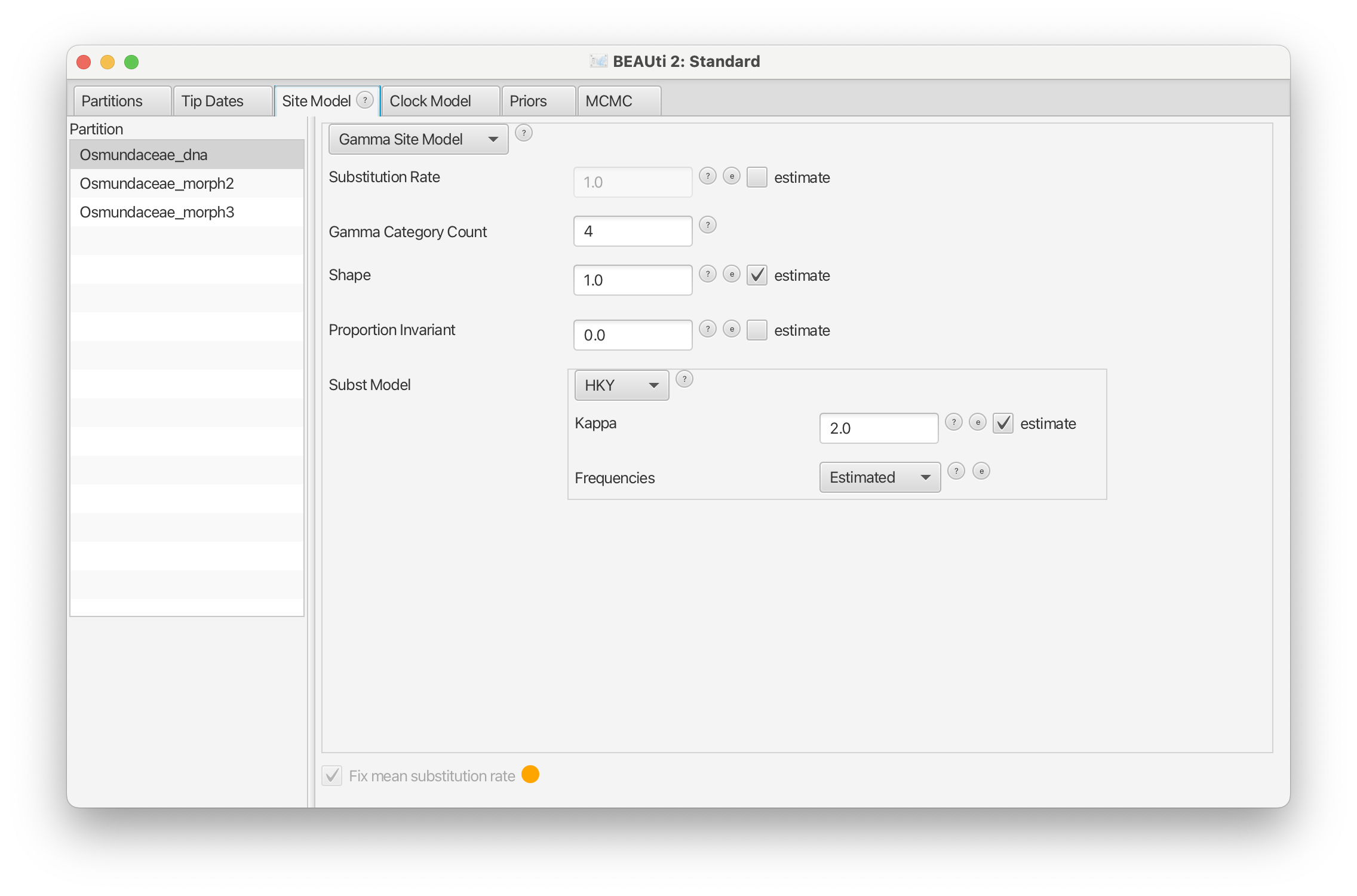Click the Shape value field
The image size is (1357, 896).
[x=633, y=280]
